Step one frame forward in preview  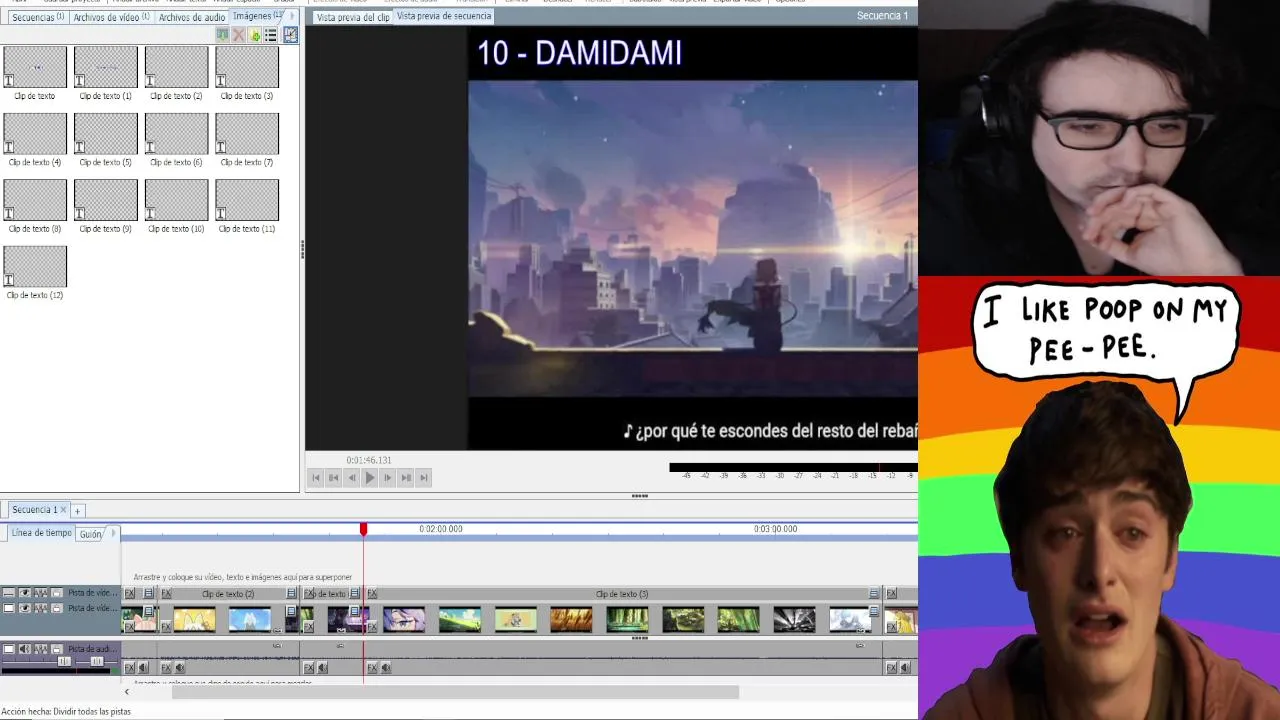[387, 478]
